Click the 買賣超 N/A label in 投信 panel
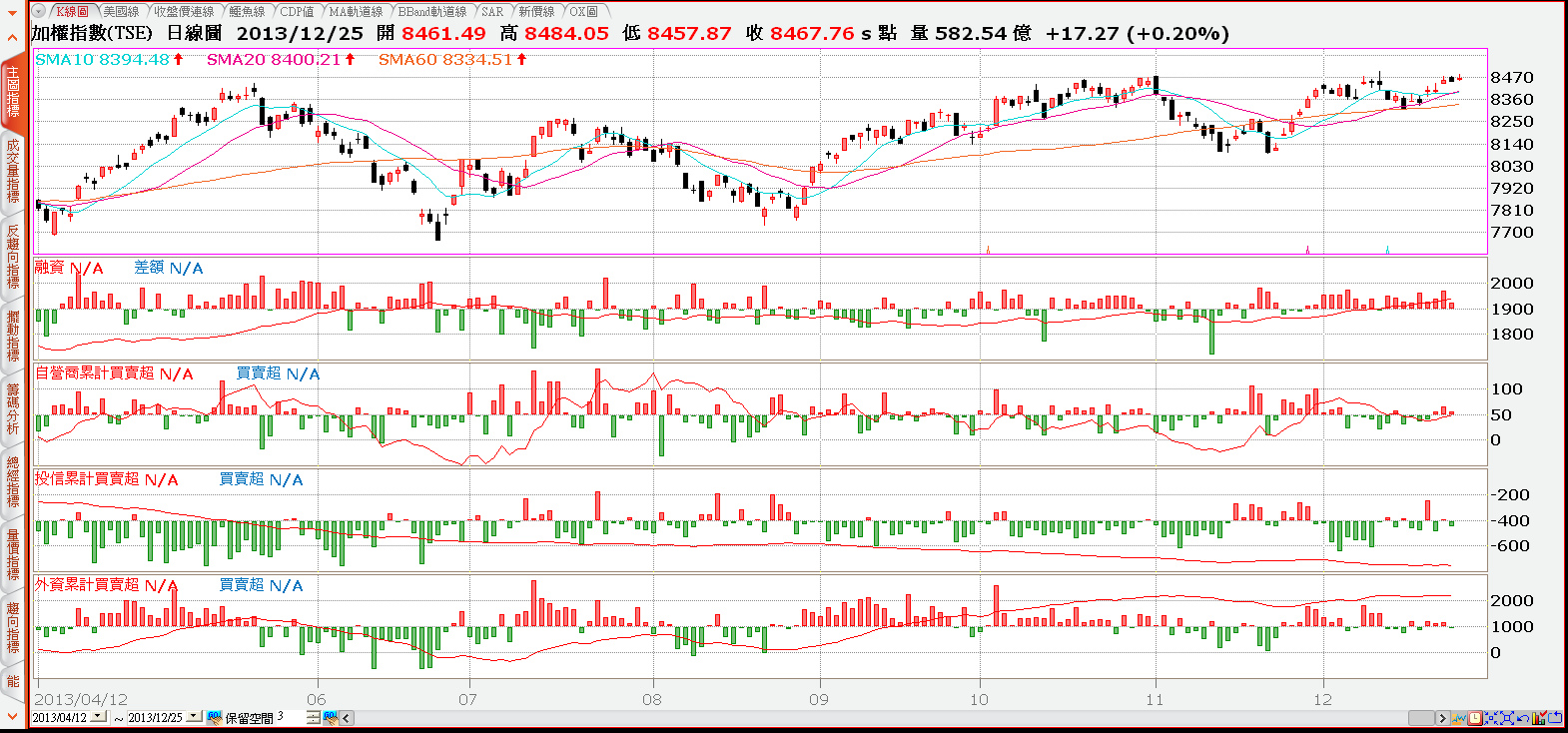1568x733 pixels. (x=262, y=479)
